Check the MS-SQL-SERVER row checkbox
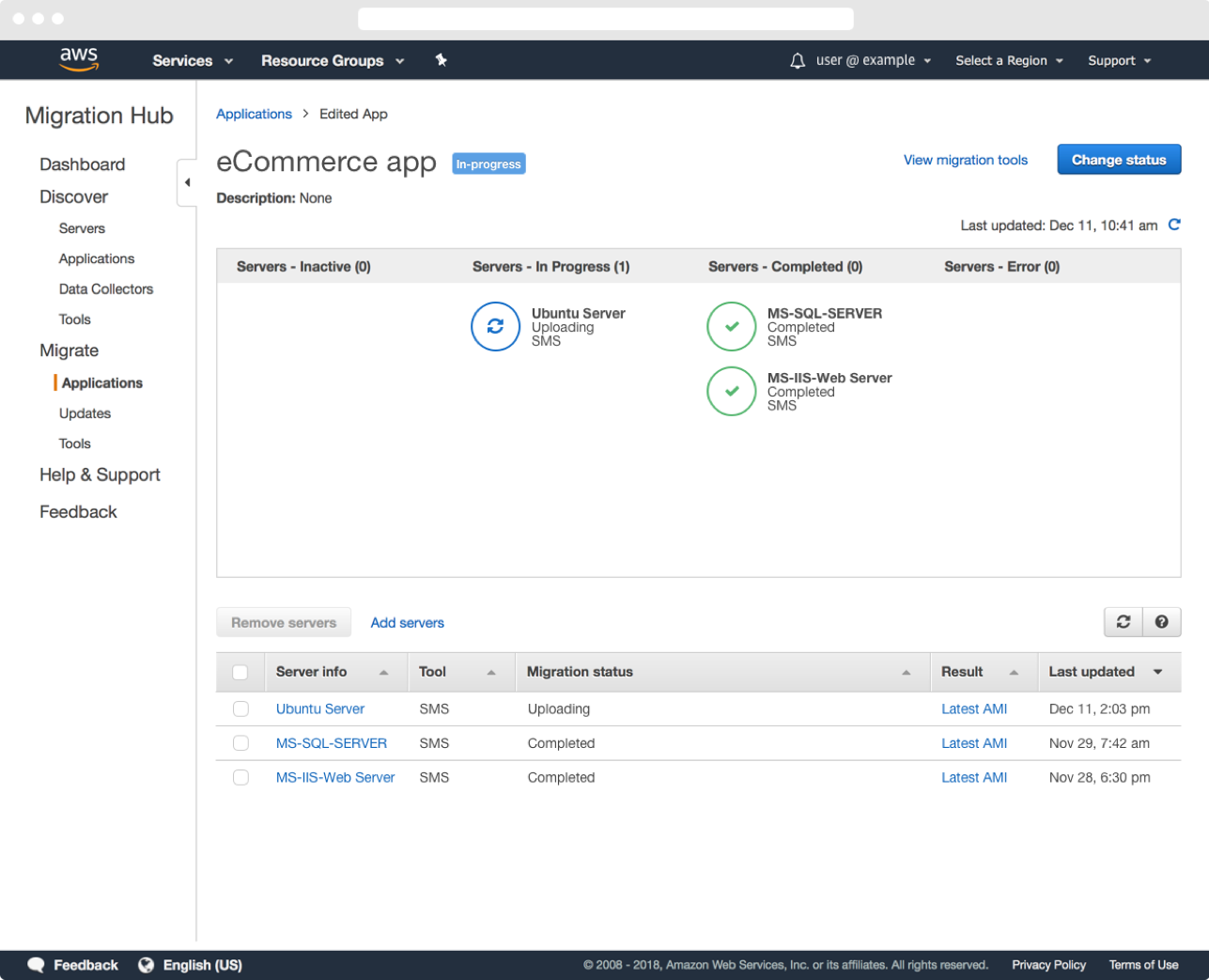Image resolution: width=1209 pixels, height=980 pixels. click(240, 743)
